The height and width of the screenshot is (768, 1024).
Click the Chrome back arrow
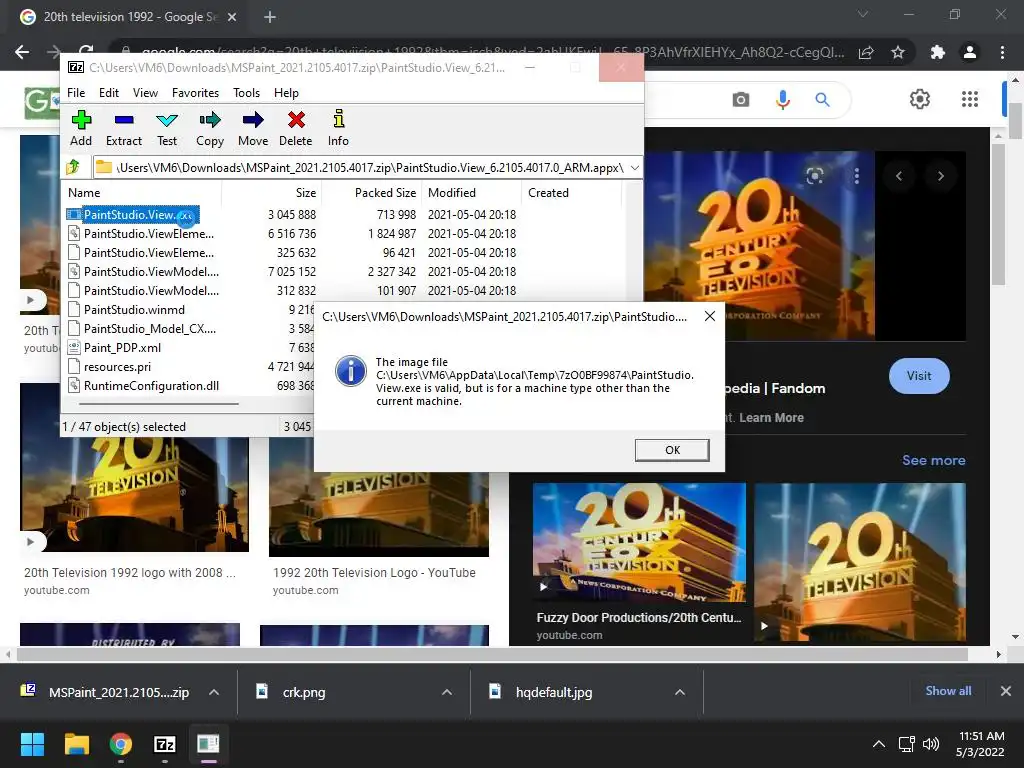point(22,52)
